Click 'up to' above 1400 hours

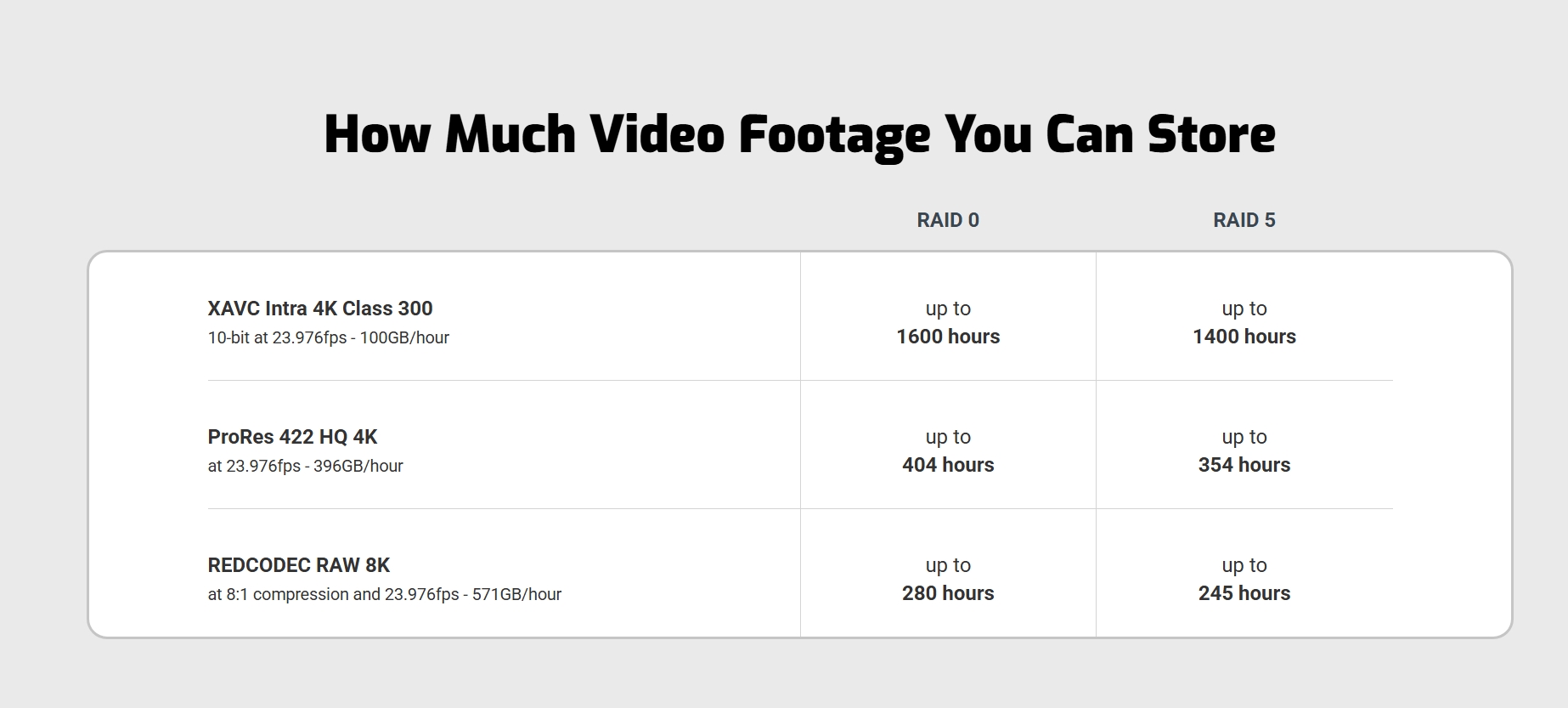(x=1244, y=309)
